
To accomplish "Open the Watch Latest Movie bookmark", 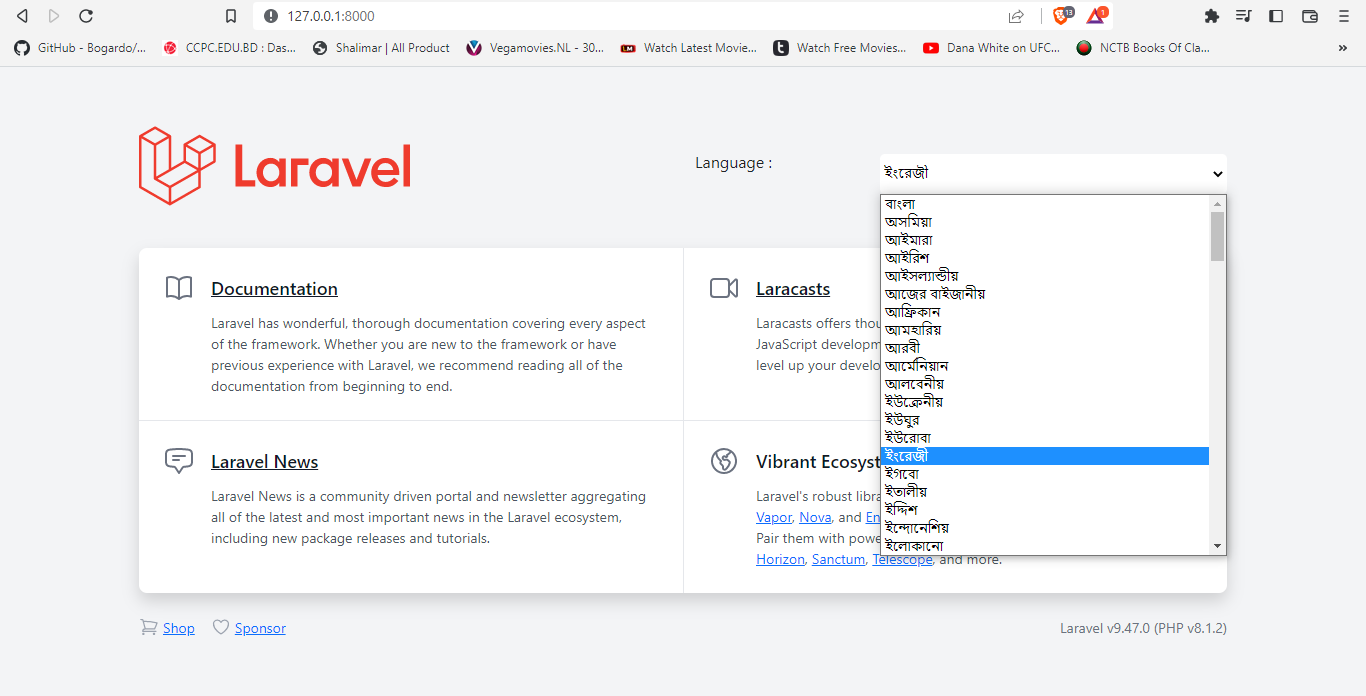I will [688, 47].
